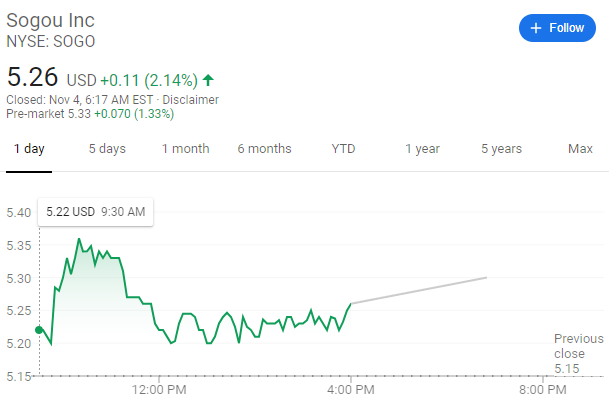Click the Previous close 5.15 label

click(x=579, y=353)
